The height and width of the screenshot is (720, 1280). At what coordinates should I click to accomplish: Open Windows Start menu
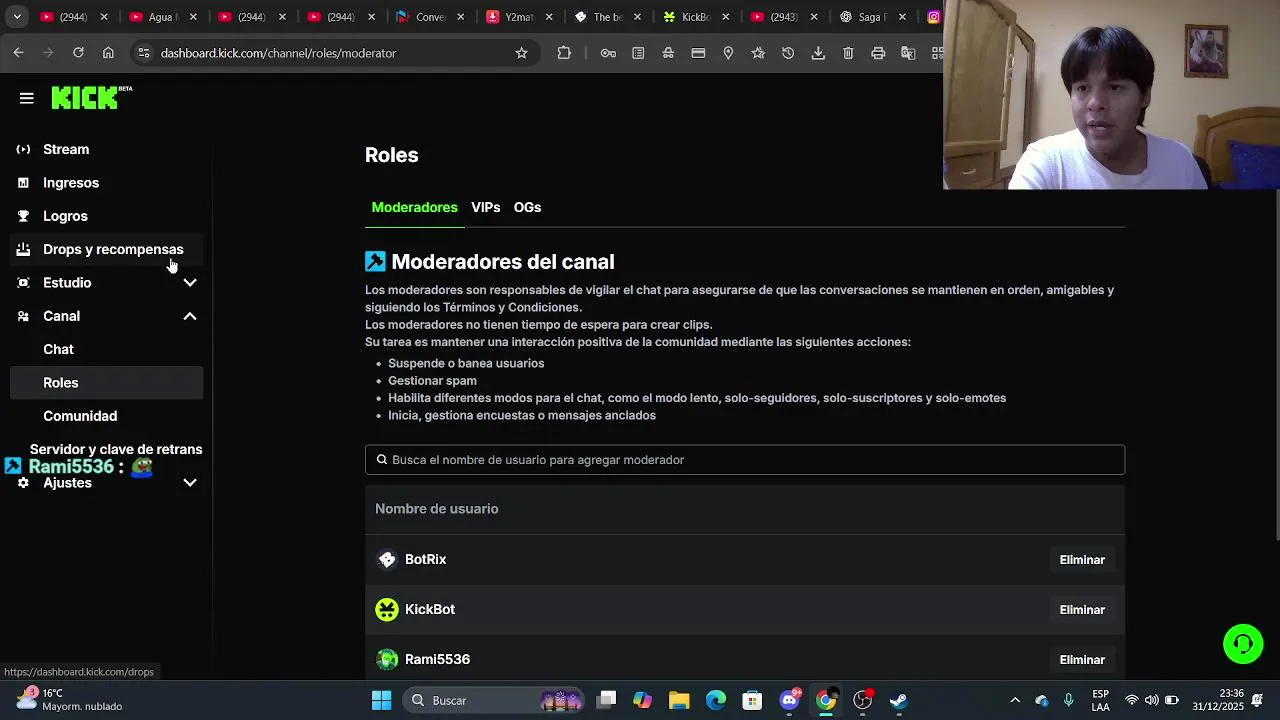(x=381, y=700)
